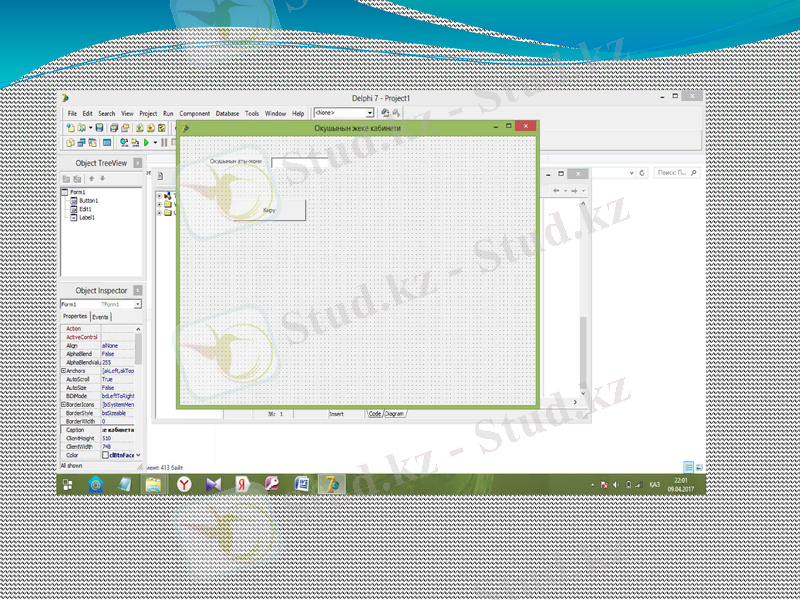Click the down arrow in Object TreeView
Viewport: 800px width, 600px height.
tap(101, 179)
